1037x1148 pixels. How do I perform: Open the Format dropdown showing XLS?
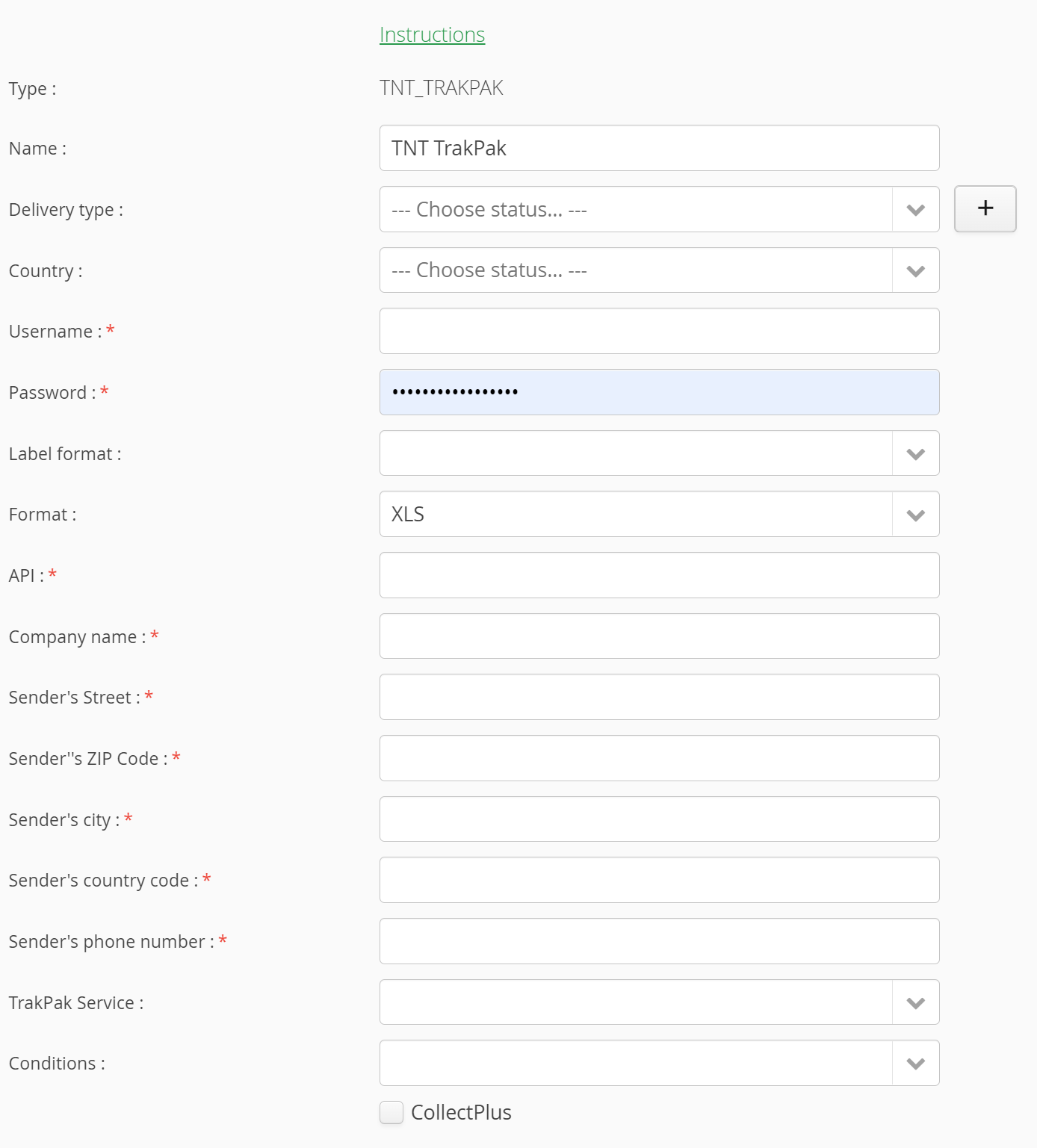[659, 514]
